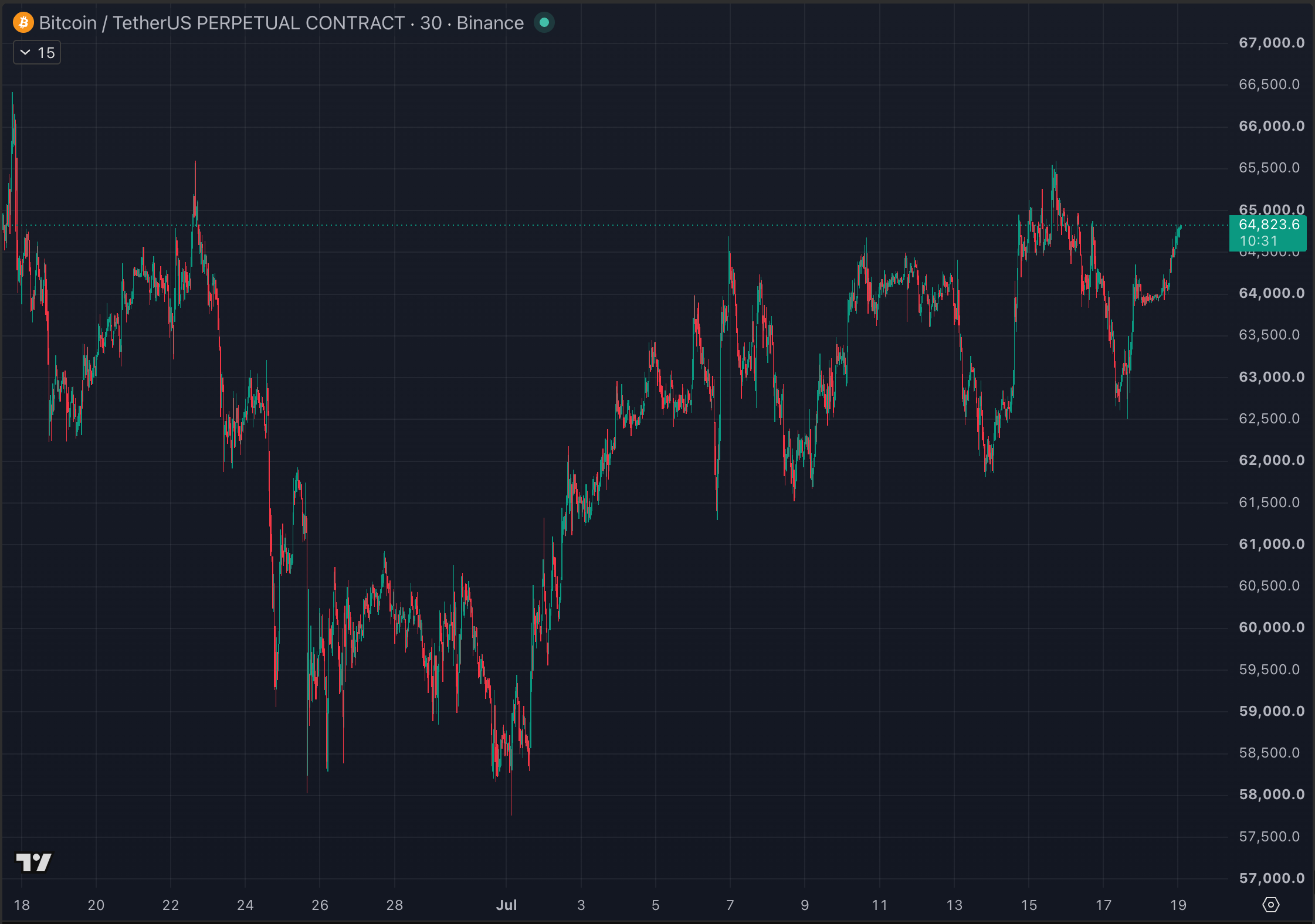Select the 11 date label on time axis
The width and height of the screenshot is (1315, 924).
tap(880, 905)
